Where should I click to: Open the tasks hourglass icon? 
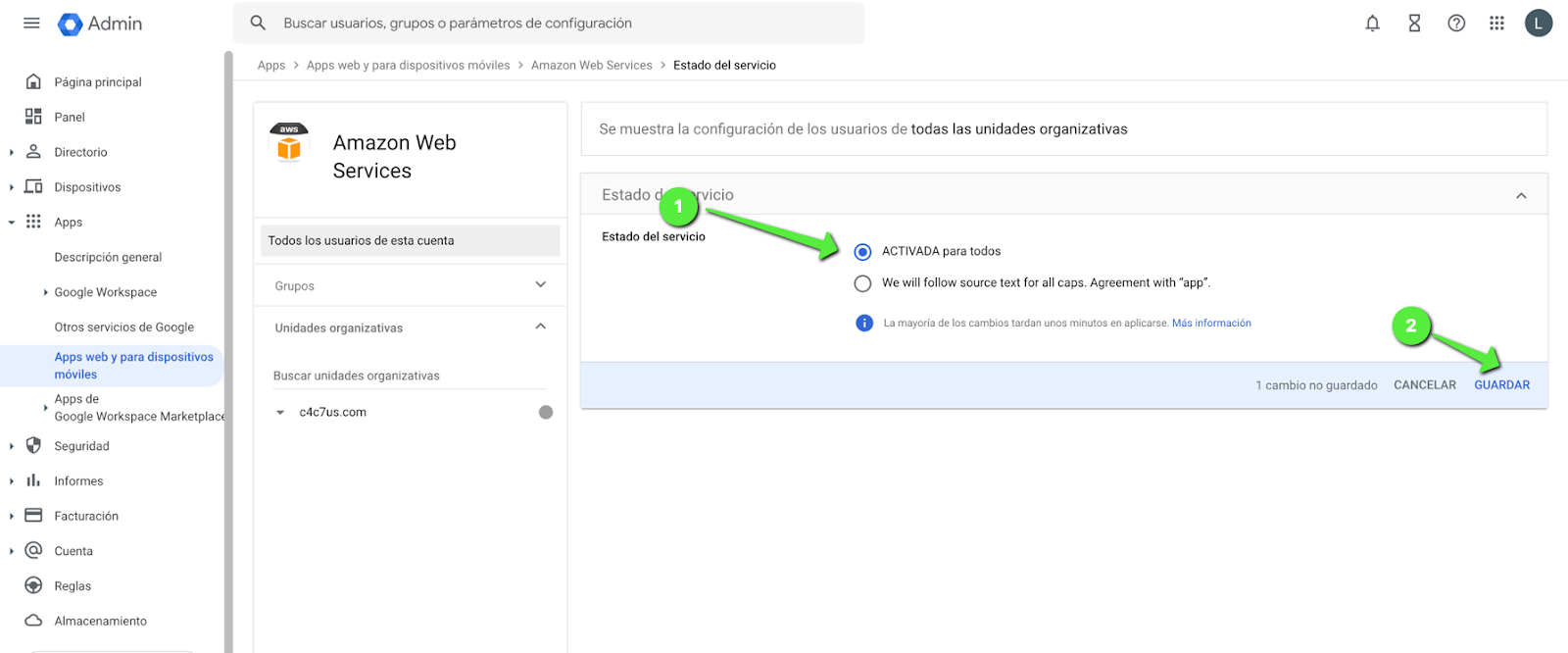pyautogui.click(x=1414, y=24)
